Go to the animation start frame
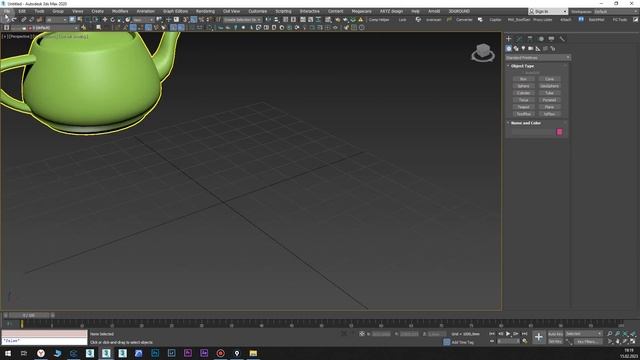The width and height of the screenshot is (640, 360). pos(492,334)
